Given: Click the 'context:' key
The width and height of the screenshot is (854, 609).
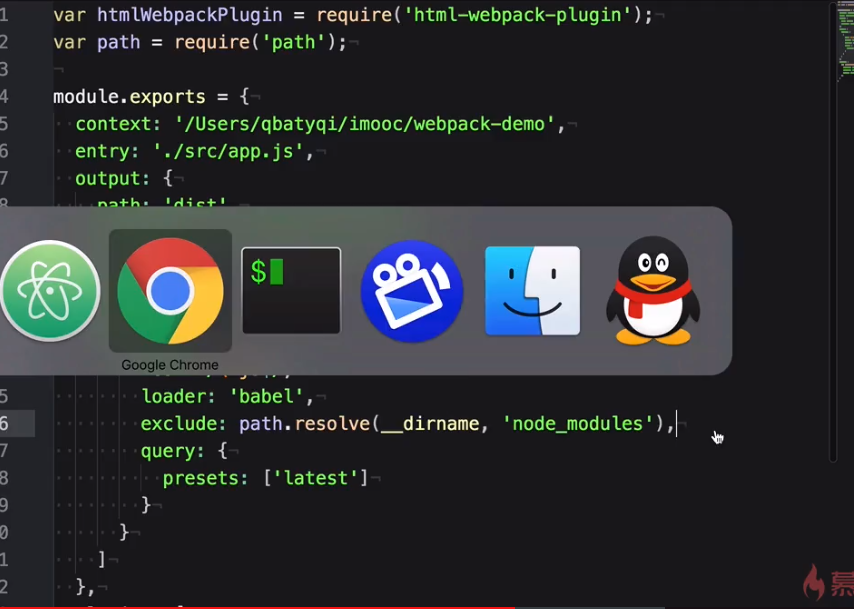Looking at the screenshot, I should 118,124.
